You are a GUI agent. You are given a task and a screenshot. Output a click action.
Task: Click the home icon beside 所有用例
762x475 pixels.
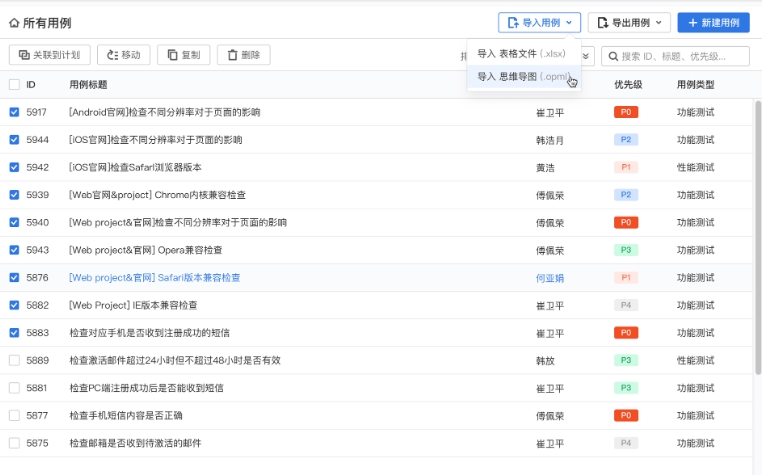tap(14, 23)
